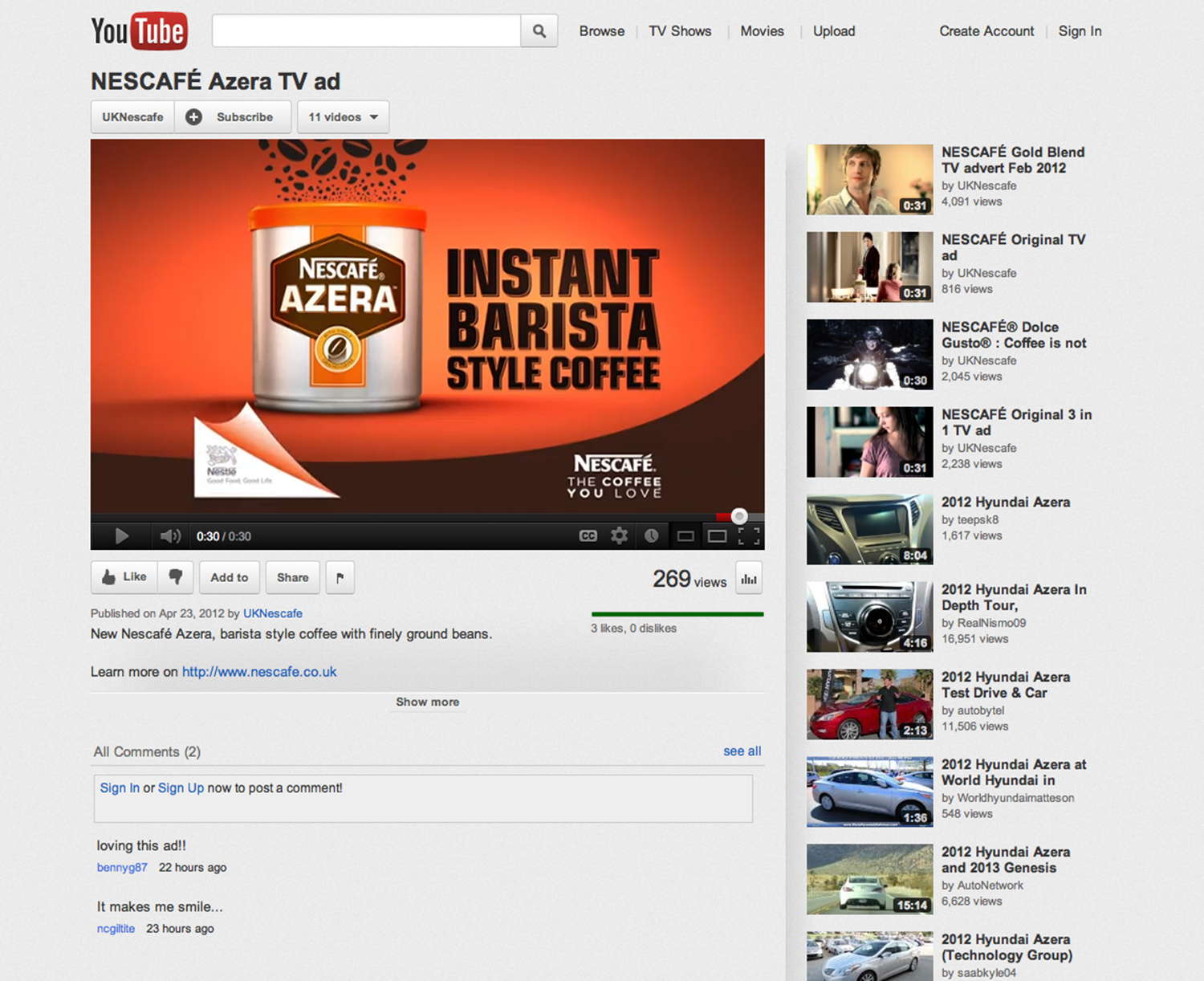Go to Movies

(762, 31)
